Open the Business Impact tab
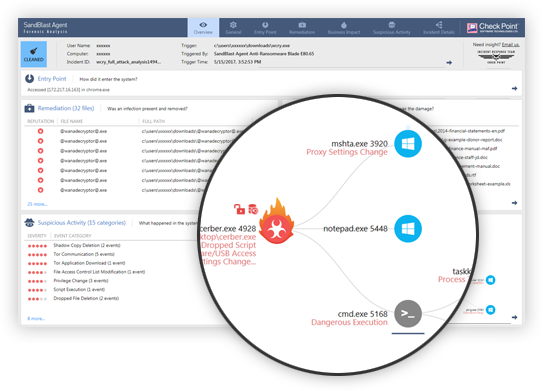The height and width of the screenshot is (391, 543). pos(344,28)
